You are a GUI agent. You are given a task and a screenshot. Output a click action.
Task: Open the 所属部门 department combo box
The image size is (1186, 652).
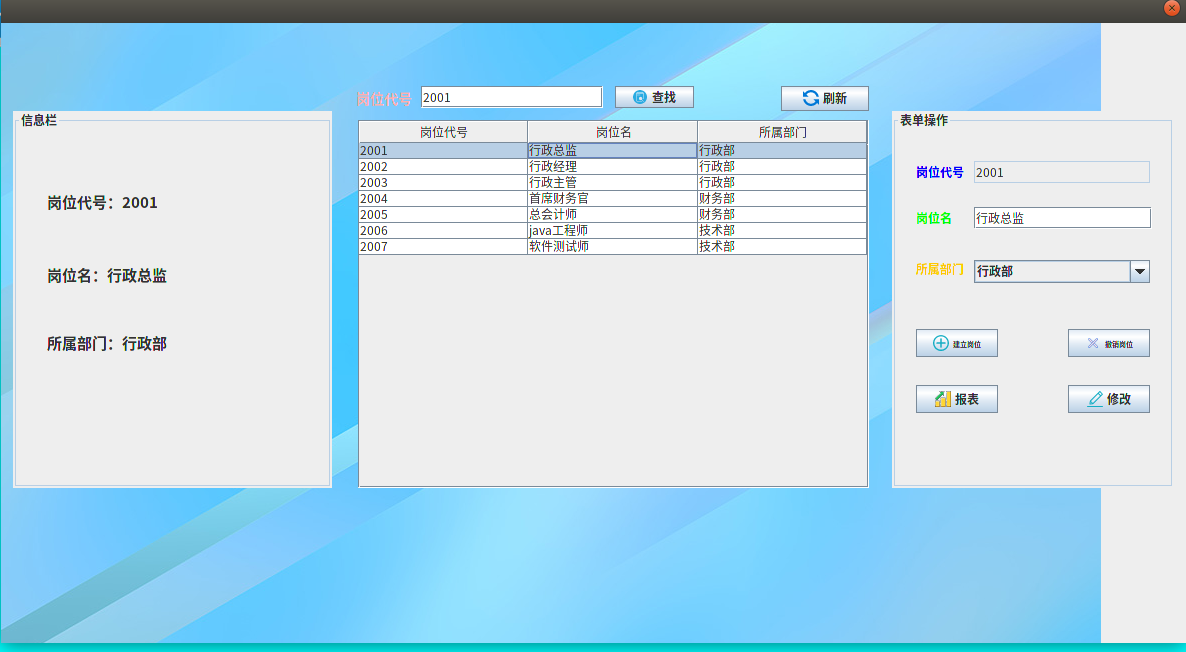click(1062, 272)
